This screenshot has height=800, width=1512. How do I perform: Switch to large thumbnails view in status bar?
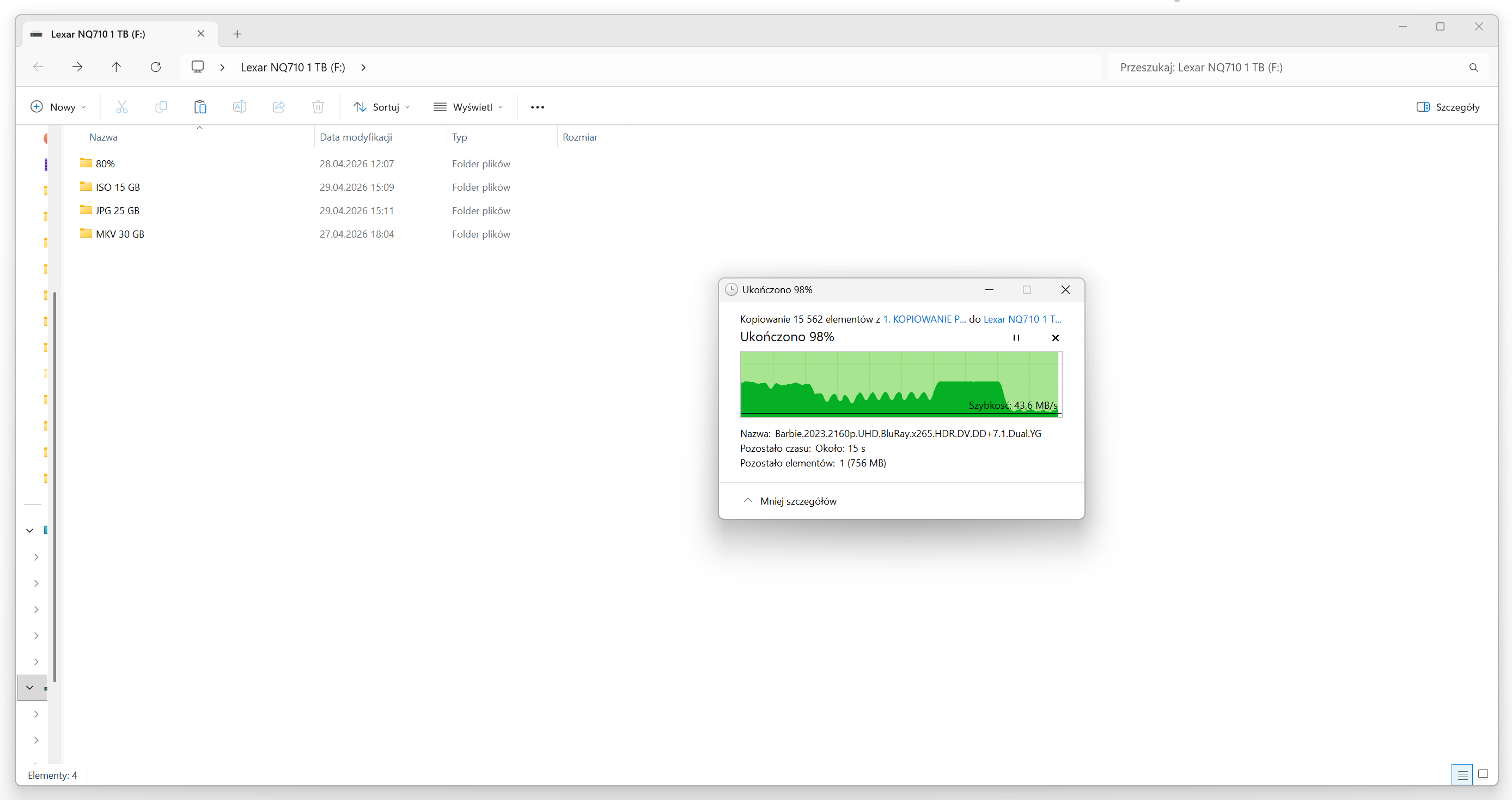pos(1483,775)
